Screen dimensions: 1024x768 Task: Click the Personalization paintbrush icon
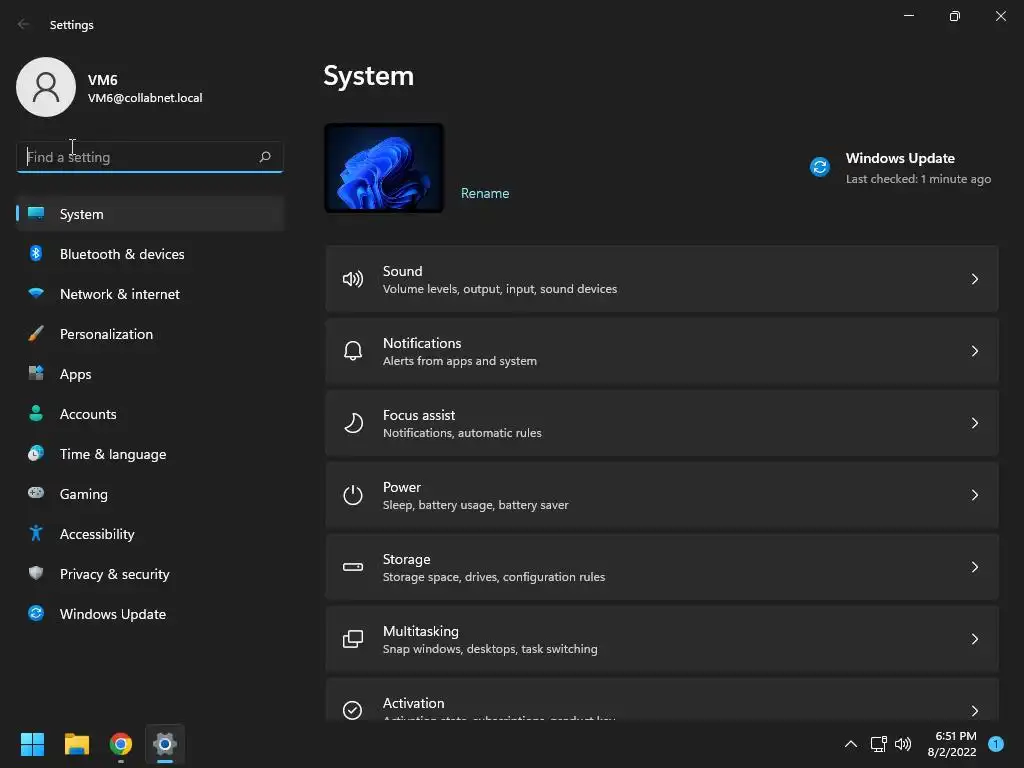36,334
